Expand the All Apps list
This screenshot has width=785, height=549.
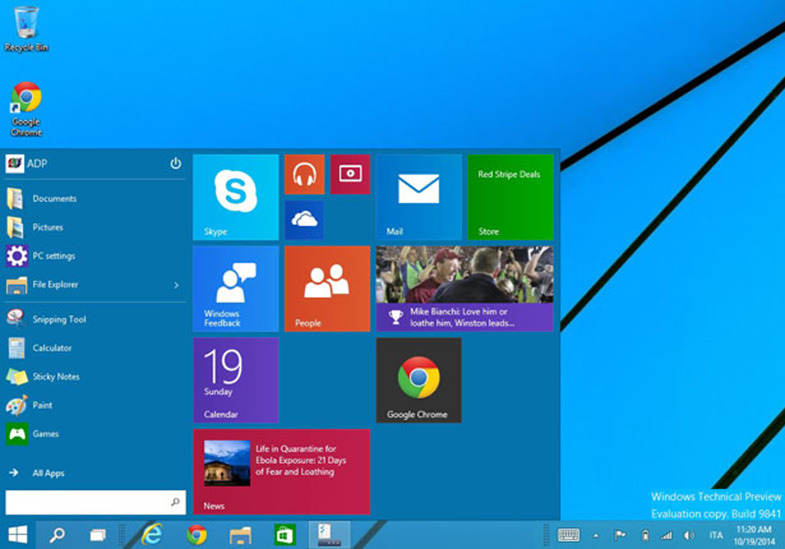95,473
